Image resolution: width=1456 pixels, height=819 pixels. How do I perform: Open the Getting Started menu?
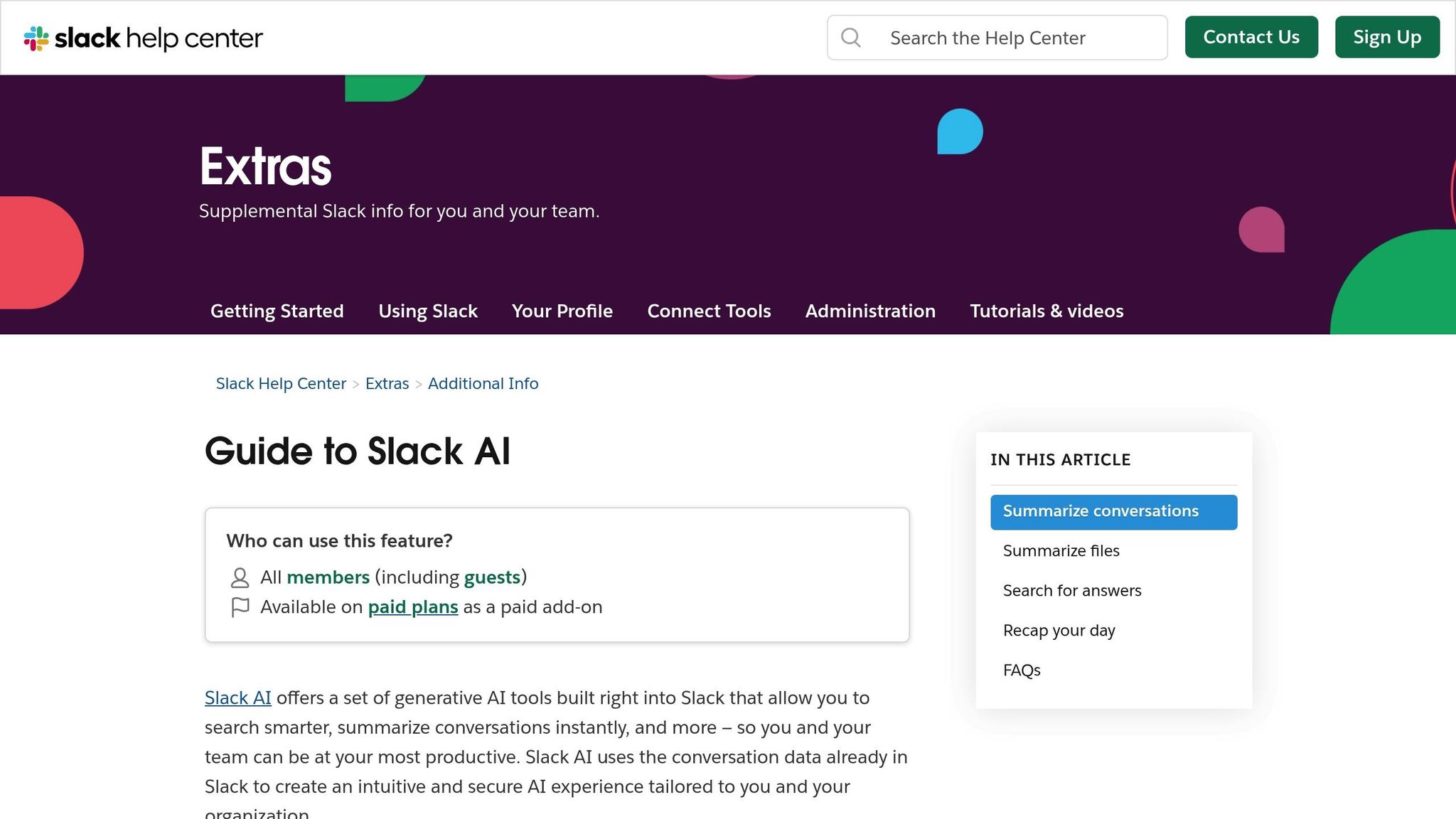(277, 311)
